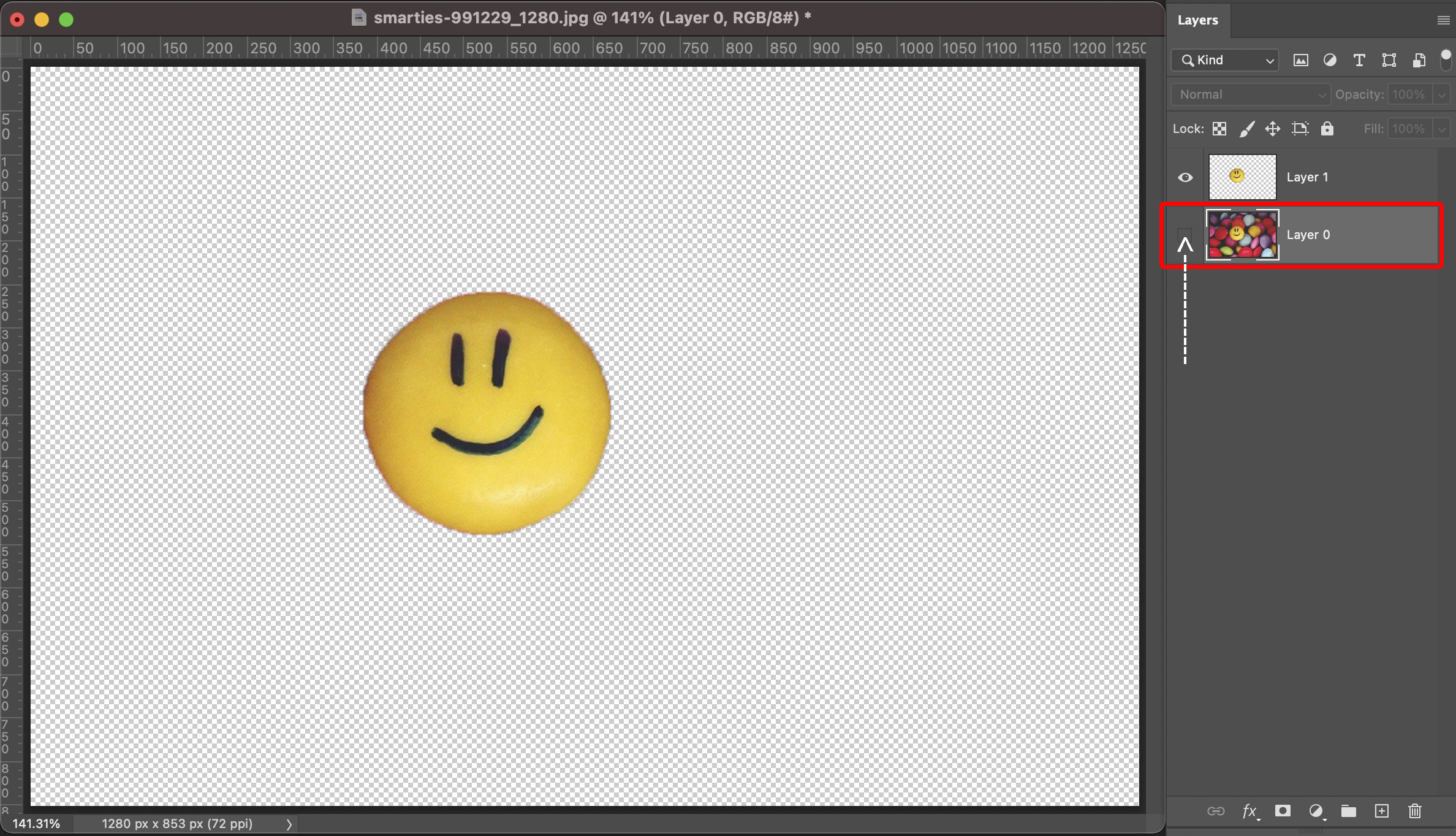The image size is (1456, 836).
Task: Click the delete layer trash icon
Action: click(1414, 811)
